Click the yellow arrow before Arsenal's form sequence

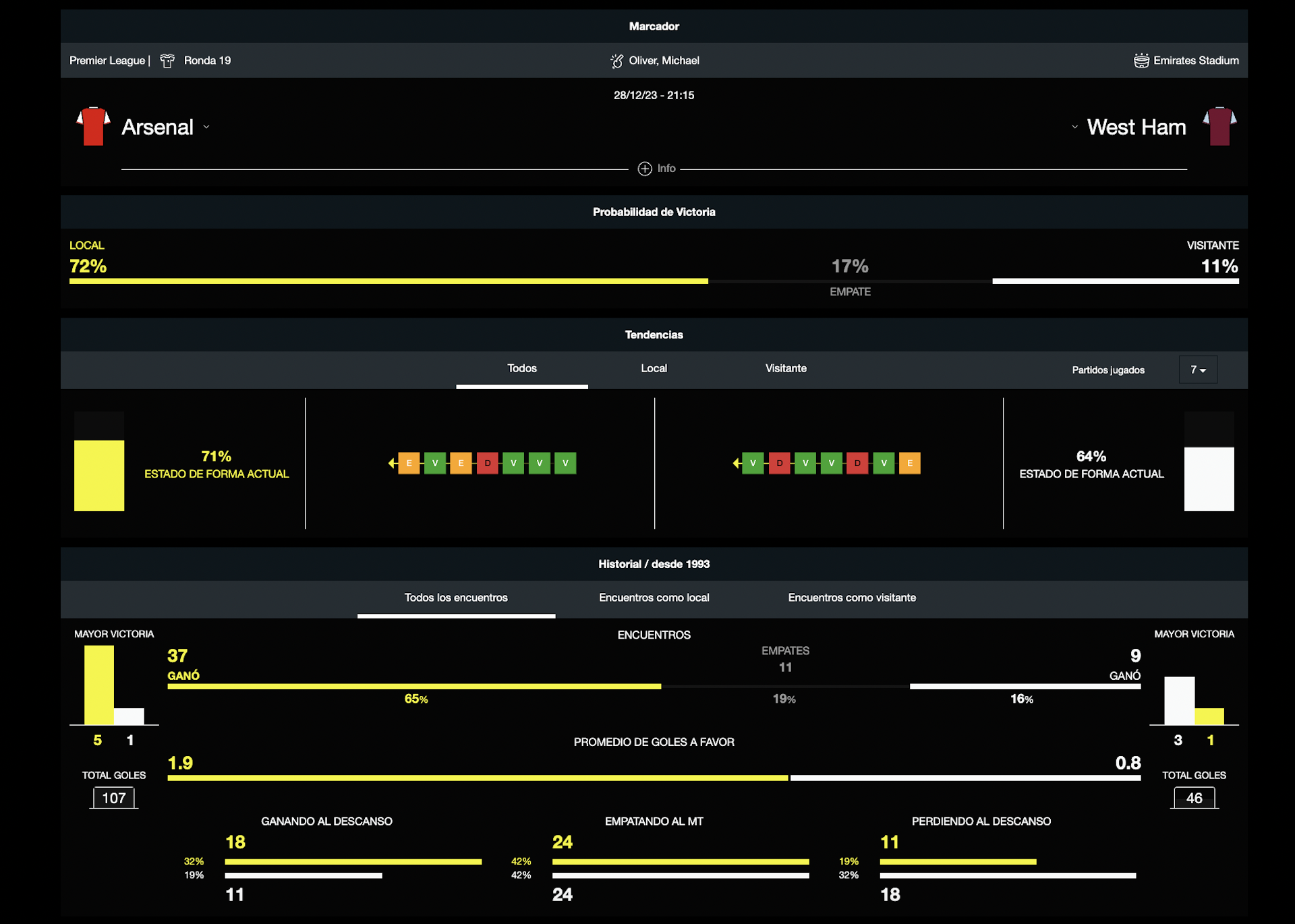[392, 463]
